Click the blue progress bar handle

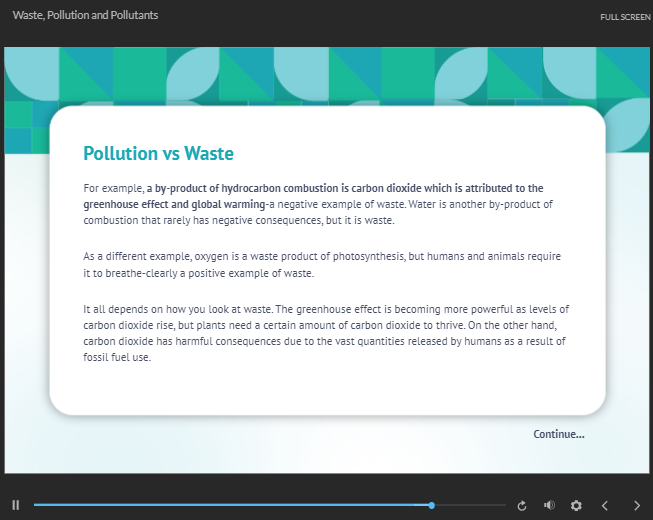point(432,505)
